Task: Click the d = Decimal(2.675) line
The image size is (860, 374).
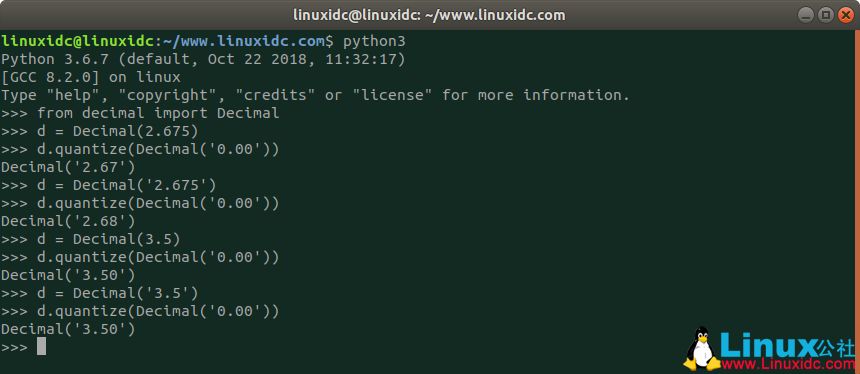Action: [100, 131]
